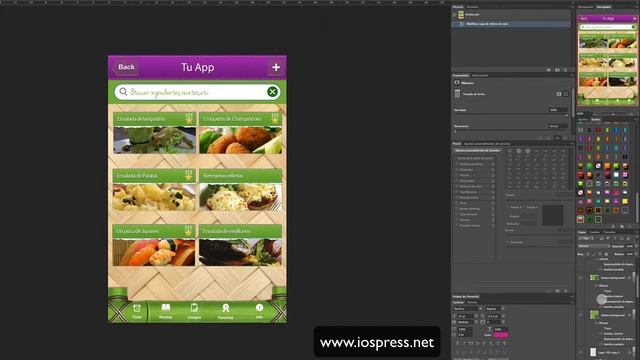The image size is (640, 360).
Task: Click the medal icon on Ensalada de langostino
Action: [x=189, y=118]
